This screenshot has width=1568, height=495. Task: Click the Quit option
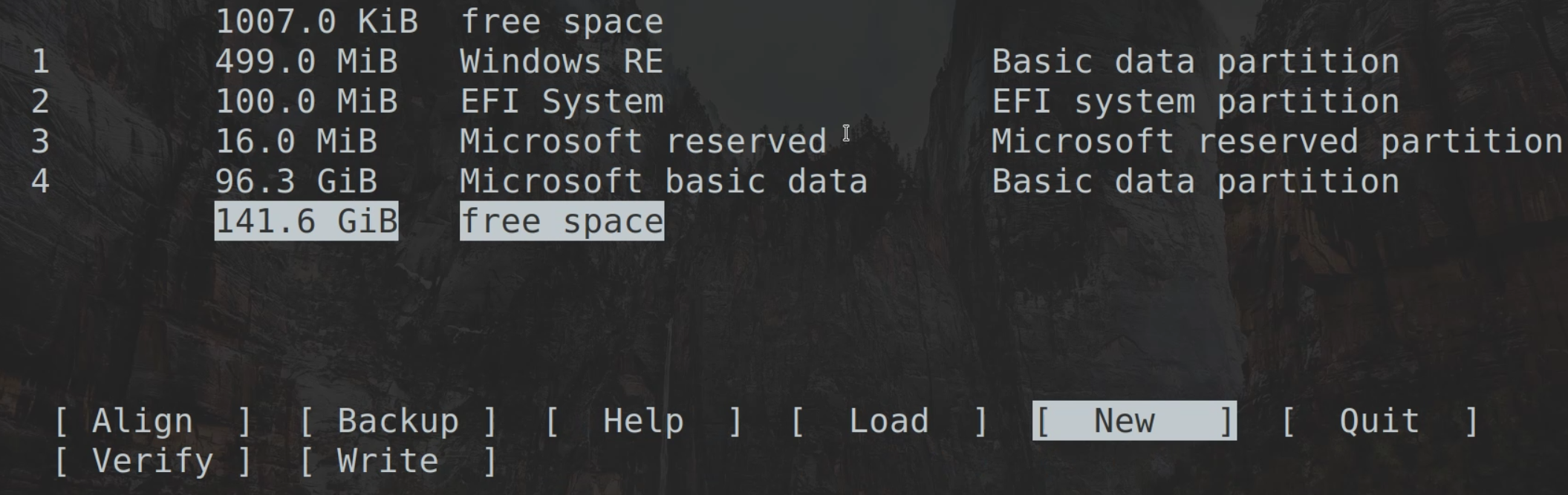pyautogui.click(x=1379, y=422)
